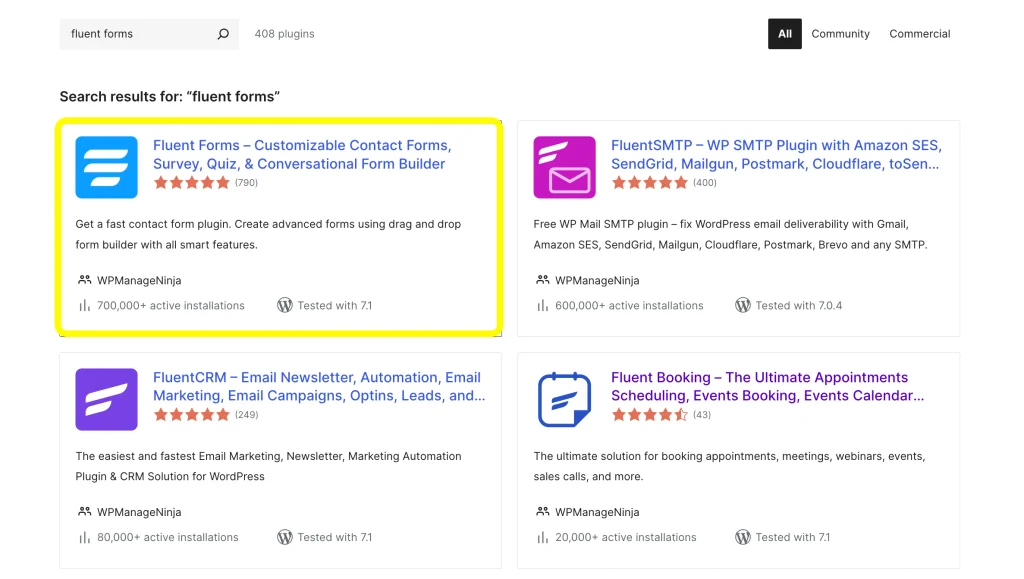Click WordPress logo on FluentCRM card
1024x579 pixels.
(x=285, y=537)
